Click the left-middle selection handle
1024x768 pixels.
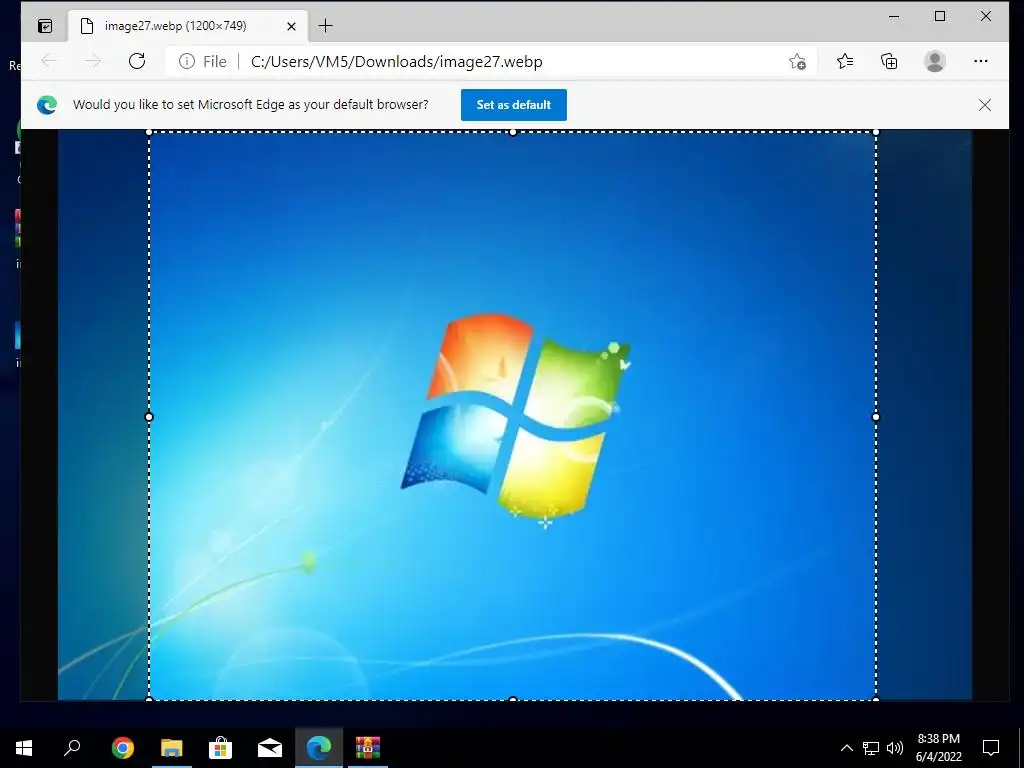[x=149, y=417]
